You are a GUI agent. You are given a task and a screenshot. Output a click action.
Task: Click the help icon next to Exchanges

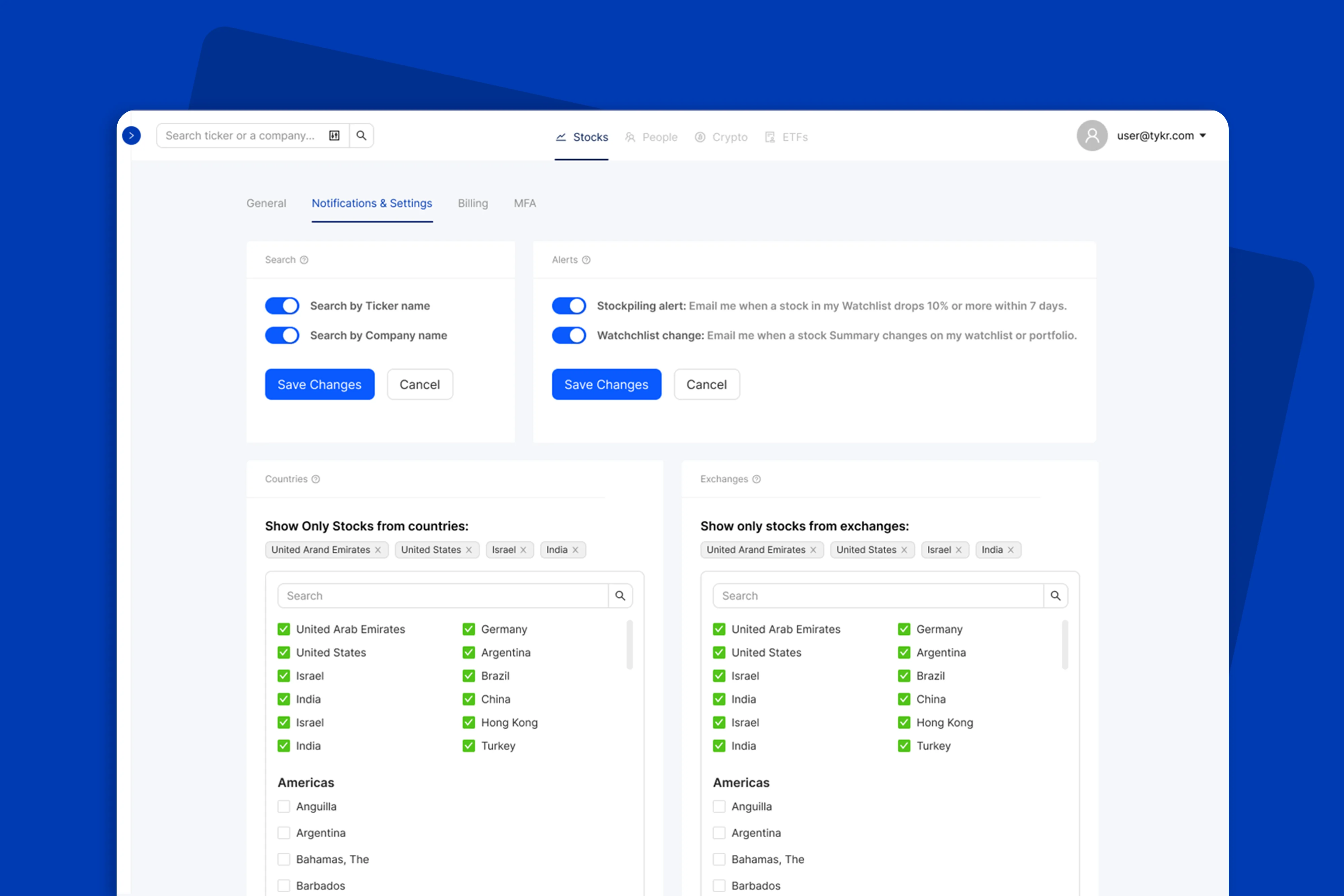point(756,479)
